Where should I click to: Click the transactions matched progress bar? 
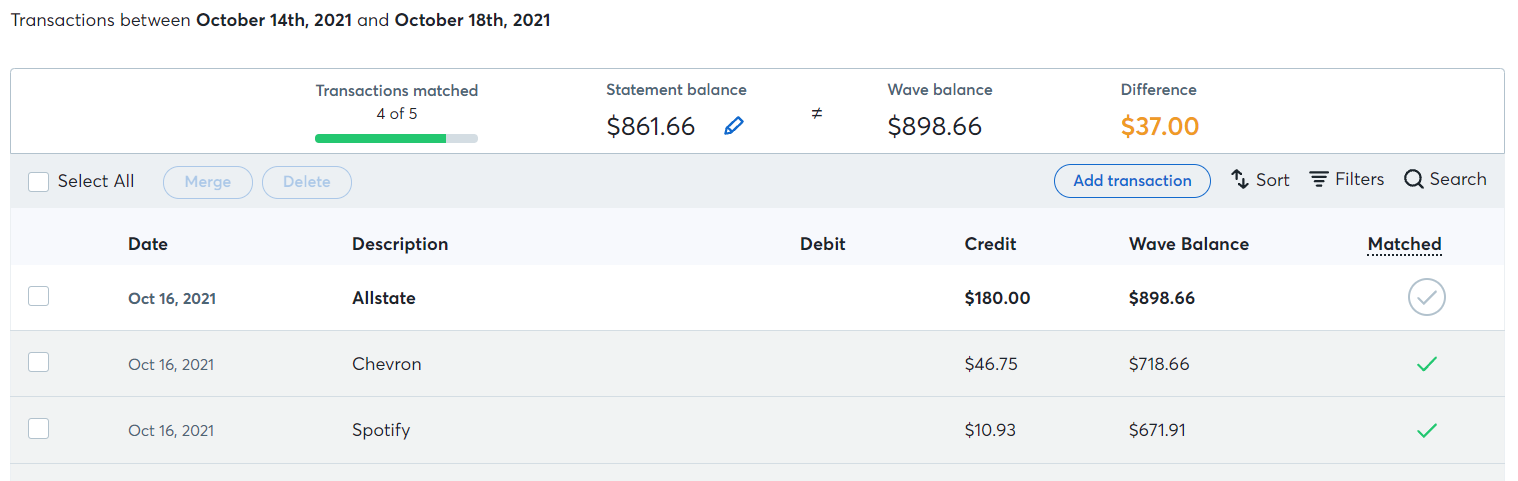(396, 138)
